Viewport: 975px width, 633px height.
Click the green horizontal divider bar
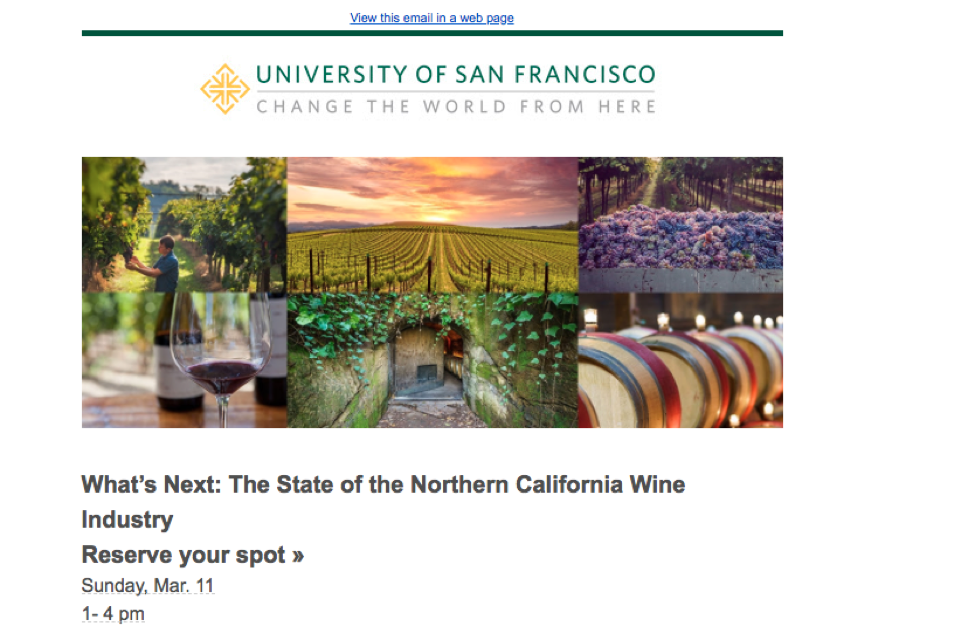point(432,33)
